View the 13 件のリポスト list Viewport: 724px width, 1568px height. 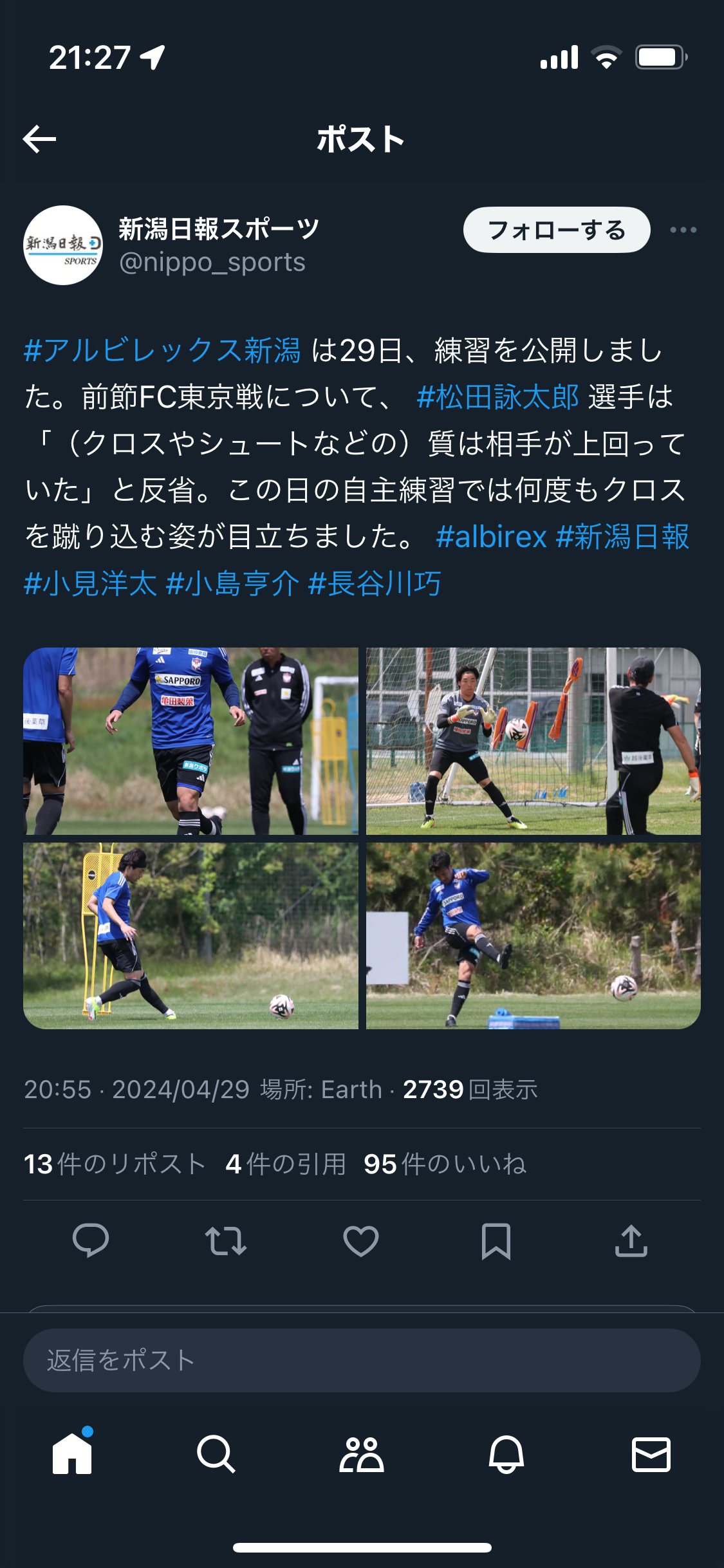[115, 1164]
